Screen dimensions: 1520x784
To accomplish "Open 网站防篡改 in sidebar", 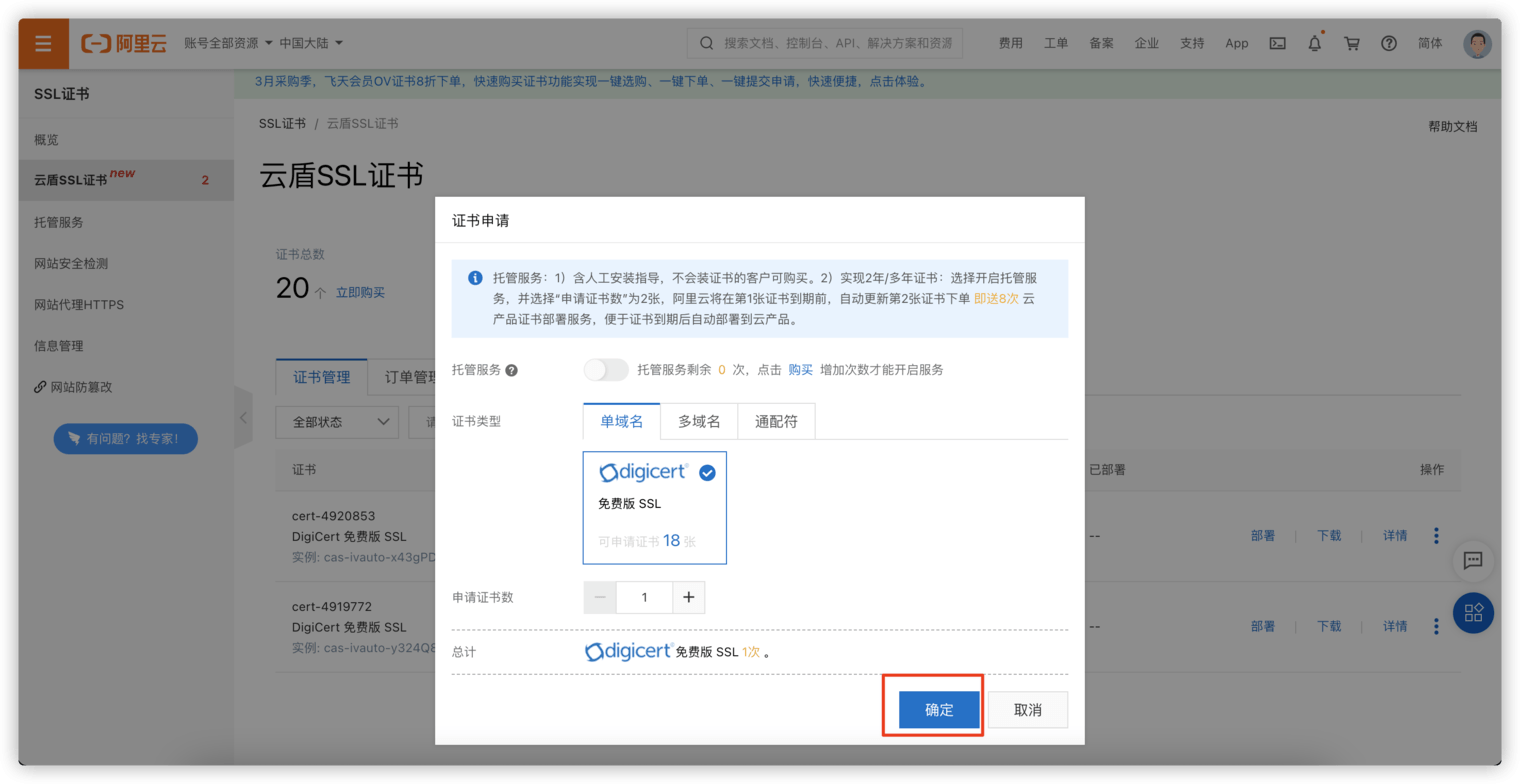I will click(126, 386).
